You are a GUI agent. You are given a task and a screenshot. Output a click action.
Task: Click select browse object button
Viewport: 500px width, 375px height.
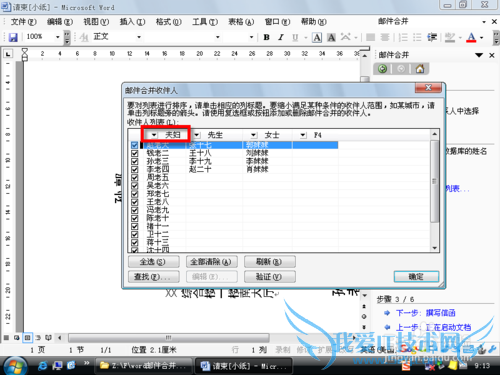tap(364, 316)
